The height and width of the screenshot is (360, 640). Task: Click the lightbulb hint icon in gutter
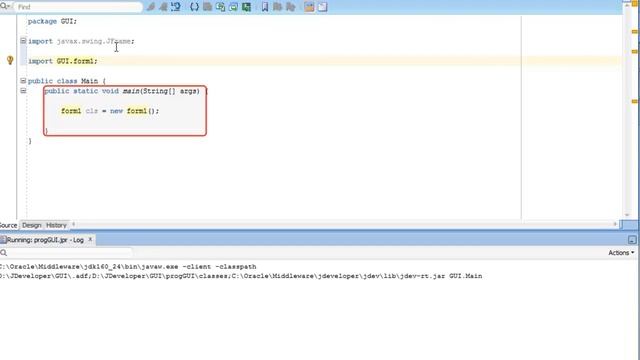(x=10, y=60)
